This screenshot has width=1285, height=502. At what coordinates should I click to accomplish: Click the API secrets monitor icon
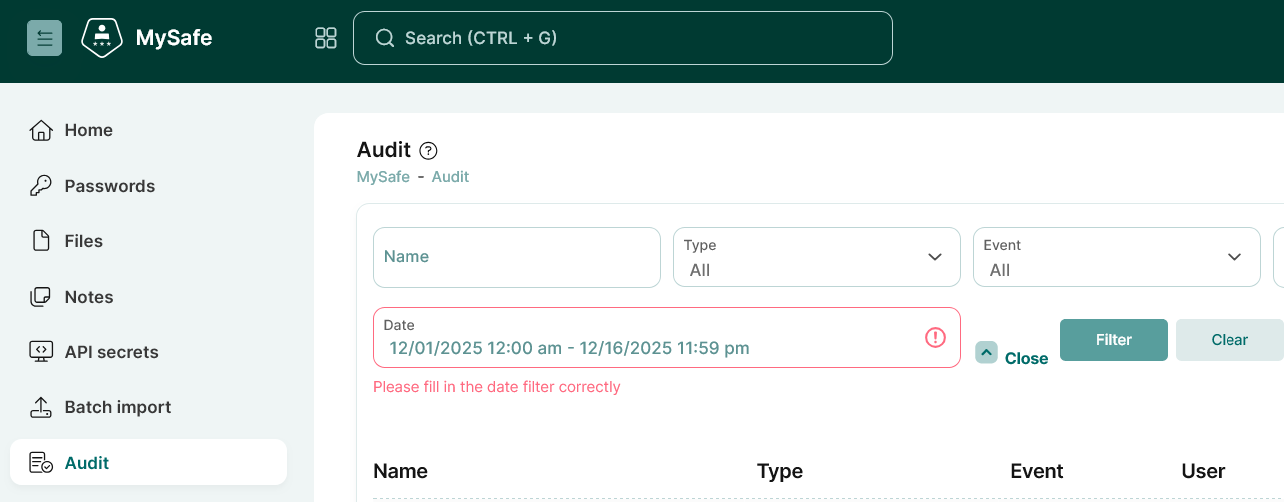tap(41, 352)
